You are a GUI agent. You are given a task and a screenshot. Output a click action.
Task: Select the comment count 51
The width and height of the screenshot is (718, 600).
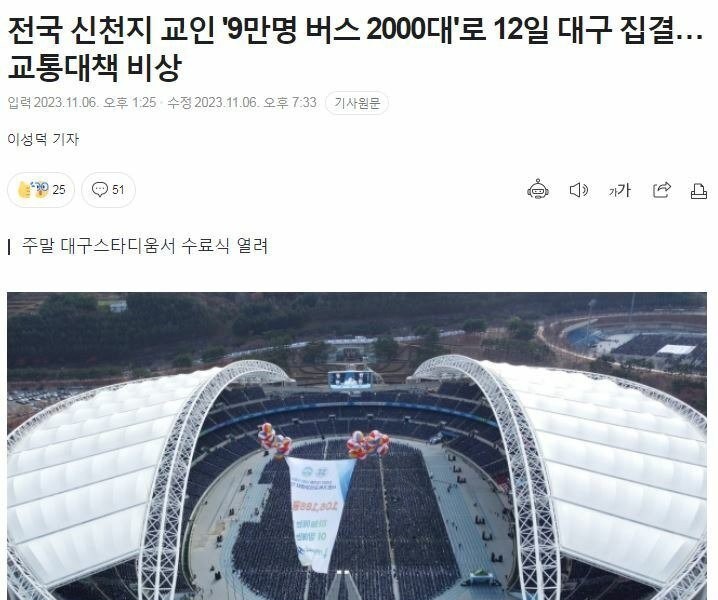(x=118, y=190)
